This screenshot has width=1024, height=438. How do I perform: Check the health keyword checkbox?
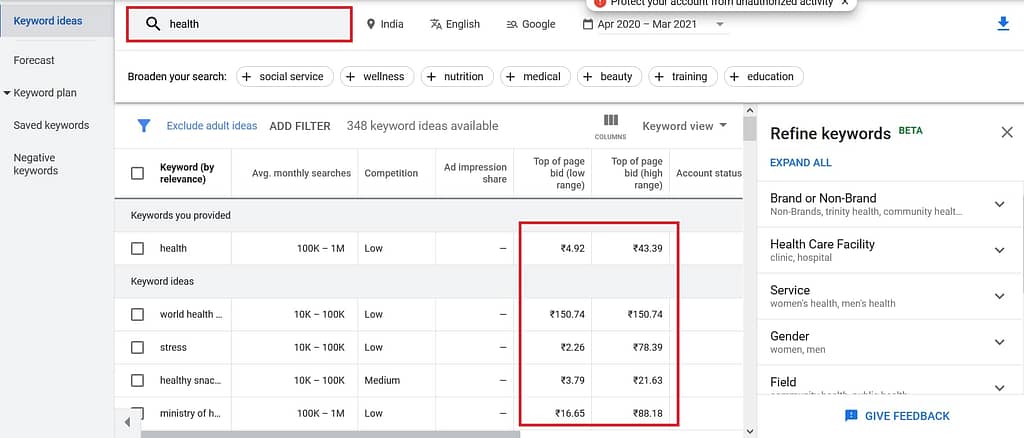point(137,248)
